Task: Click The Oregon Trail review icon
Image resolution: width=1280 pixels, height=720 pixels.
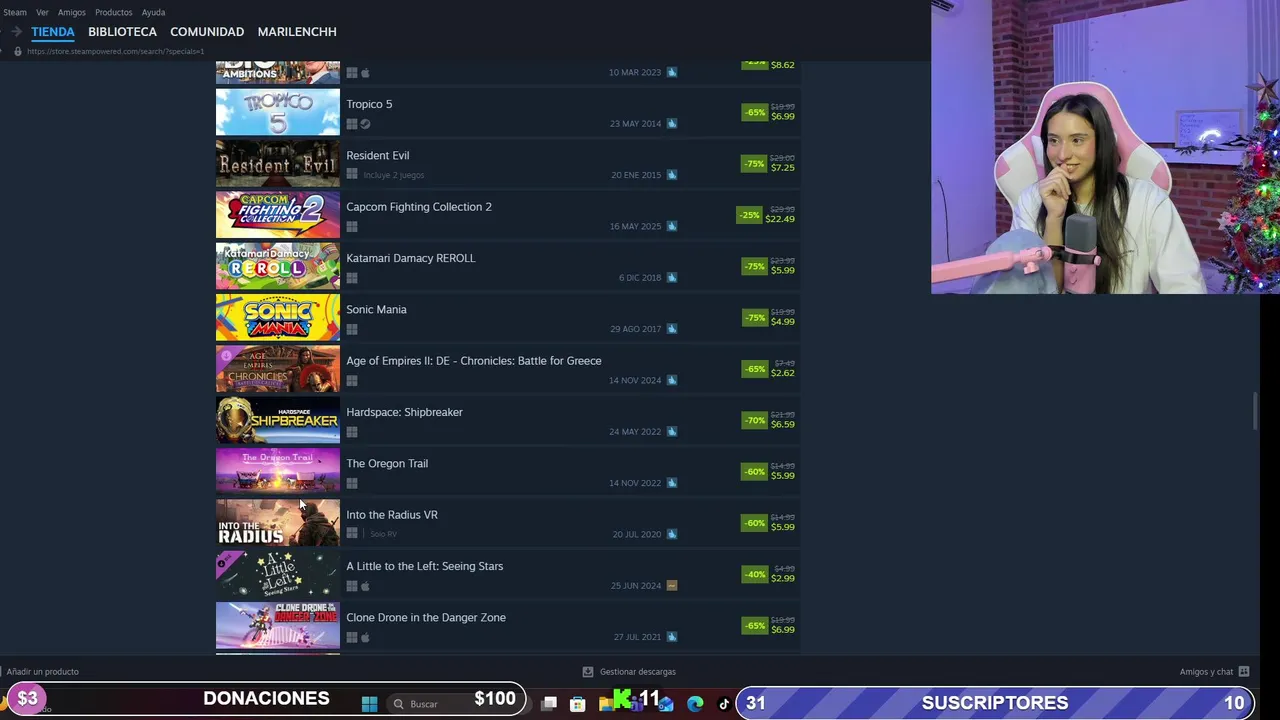Action: (x=672, y=483)
